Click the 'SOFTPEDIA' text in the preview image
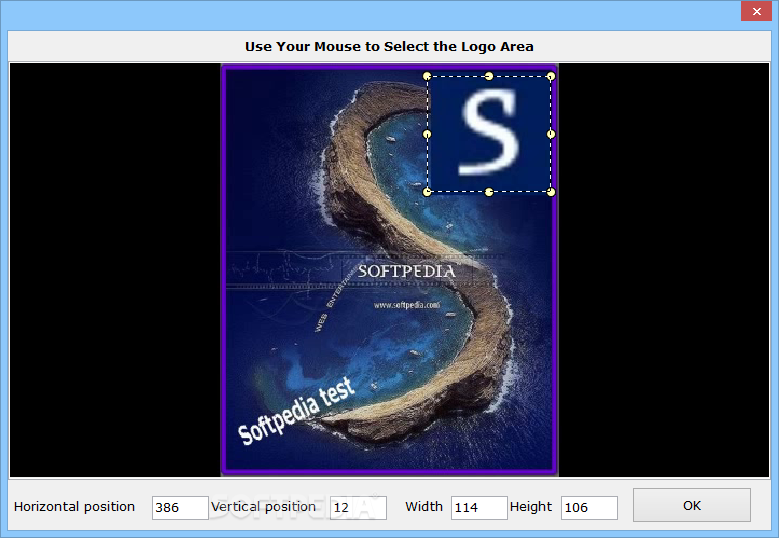 click(406, 271)
